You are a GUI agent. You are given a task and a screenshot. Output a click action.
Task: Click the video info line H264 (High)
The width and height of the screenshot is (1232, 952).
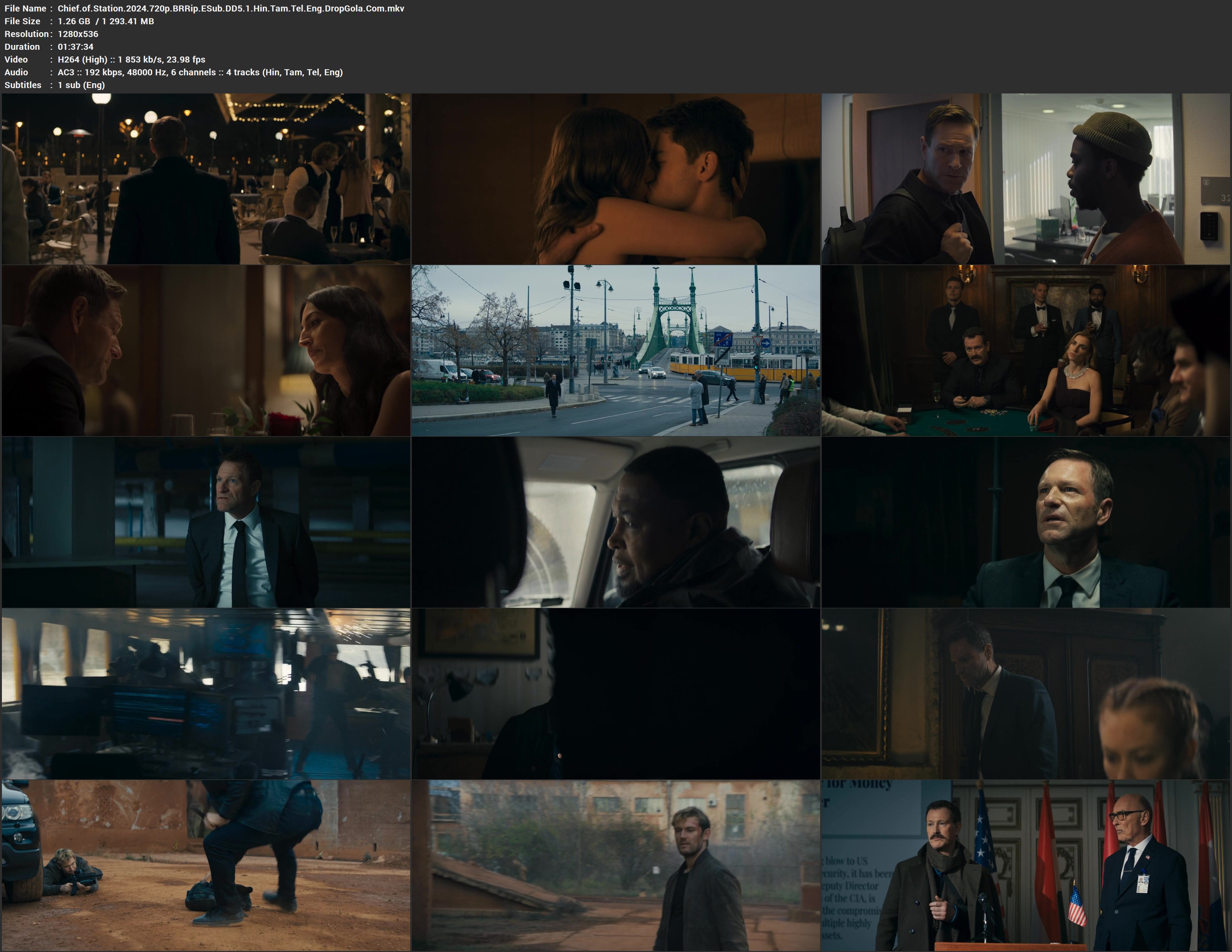[131, 59]
